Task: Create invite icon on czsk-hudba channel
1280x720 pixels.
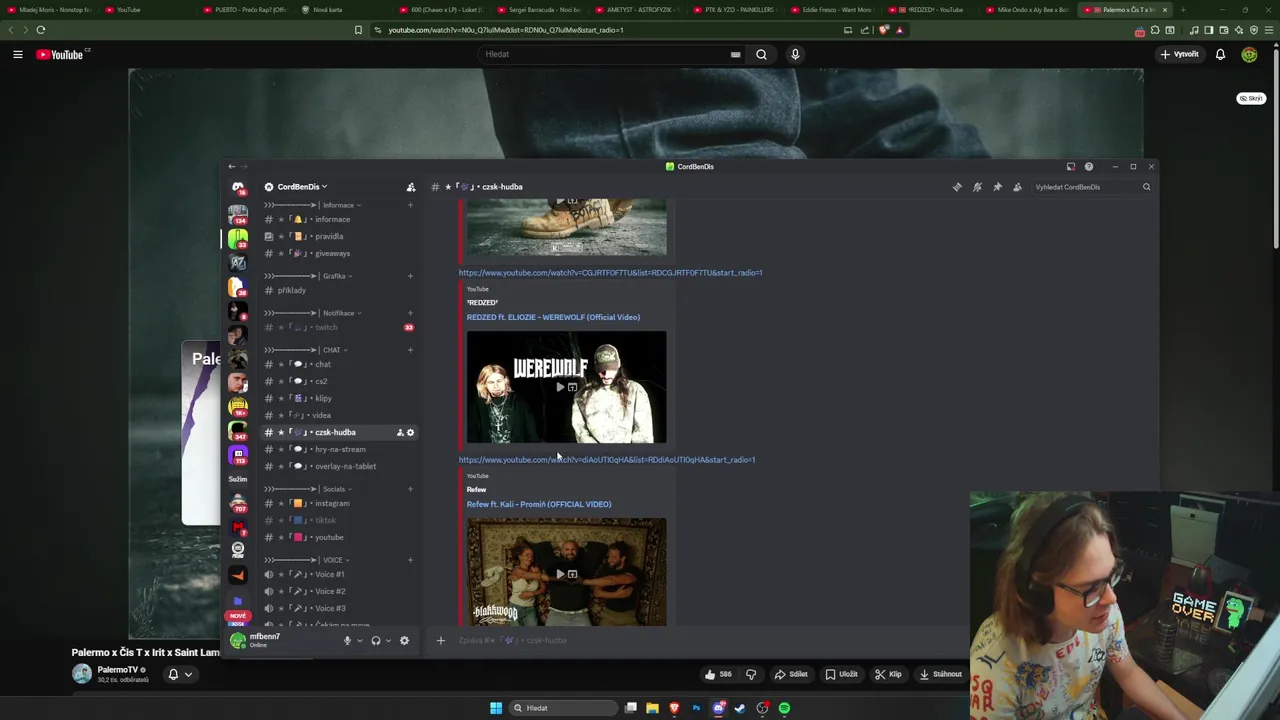Action: point(400,432)
